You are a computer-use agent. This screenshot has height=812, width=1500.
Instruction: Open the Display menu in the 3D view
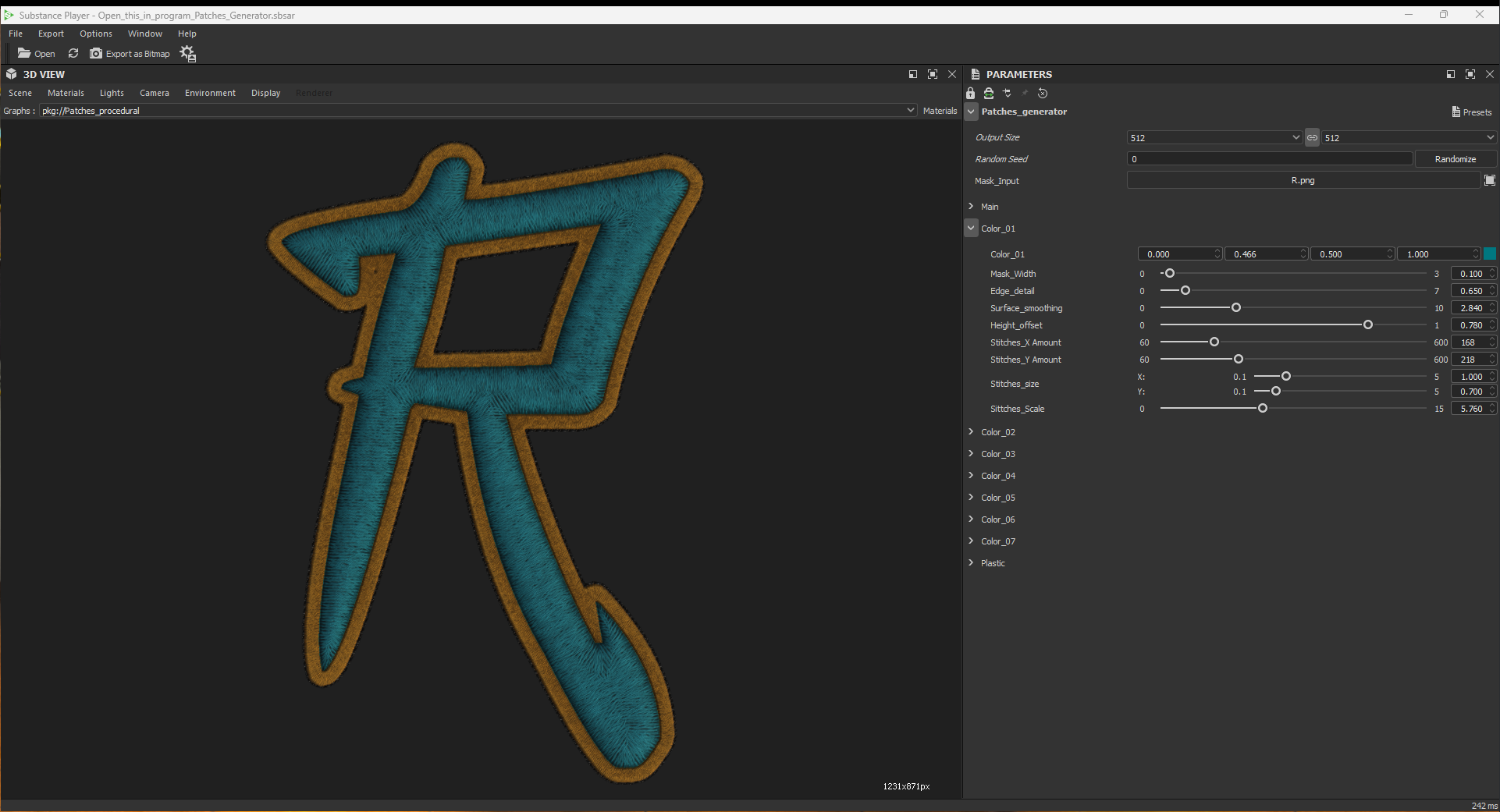265,93
